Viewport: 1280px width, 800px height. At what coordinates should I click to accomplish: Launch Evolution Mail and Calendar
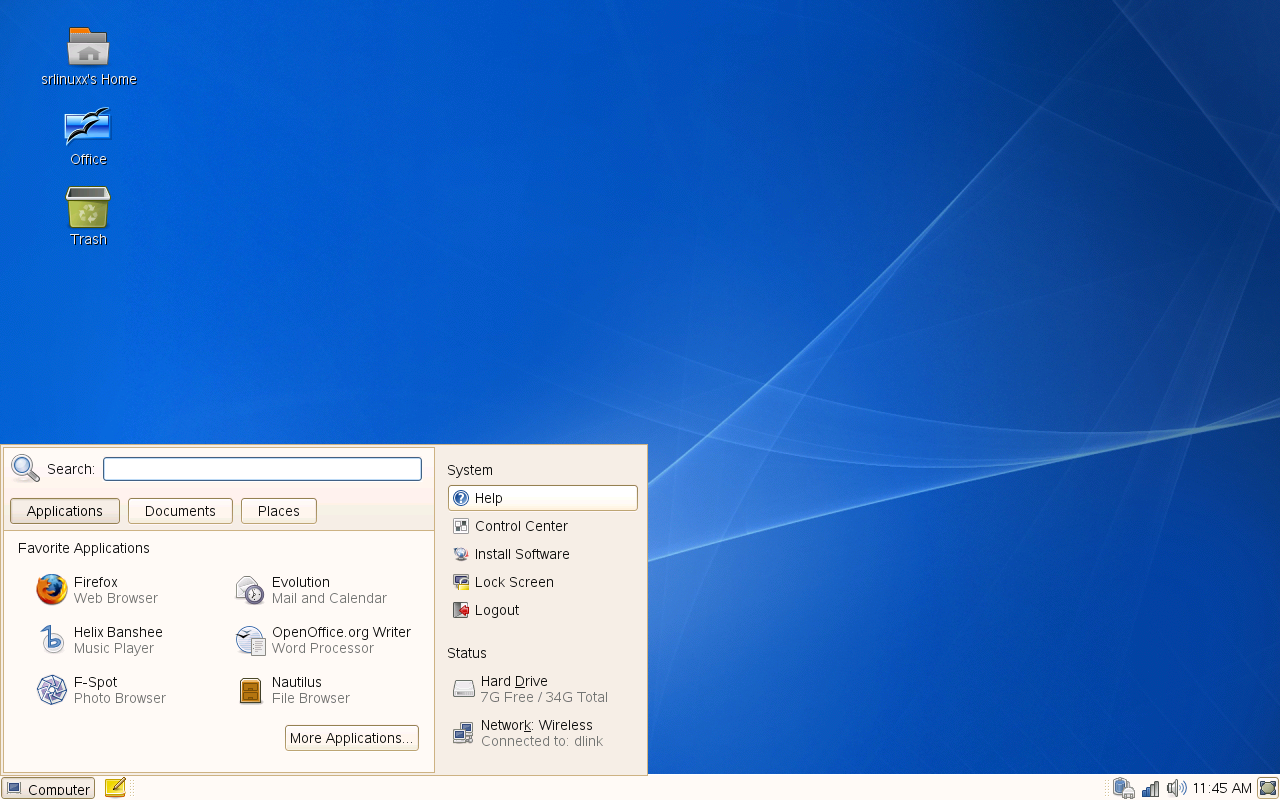pyautogui.click(x=311, y=590)
